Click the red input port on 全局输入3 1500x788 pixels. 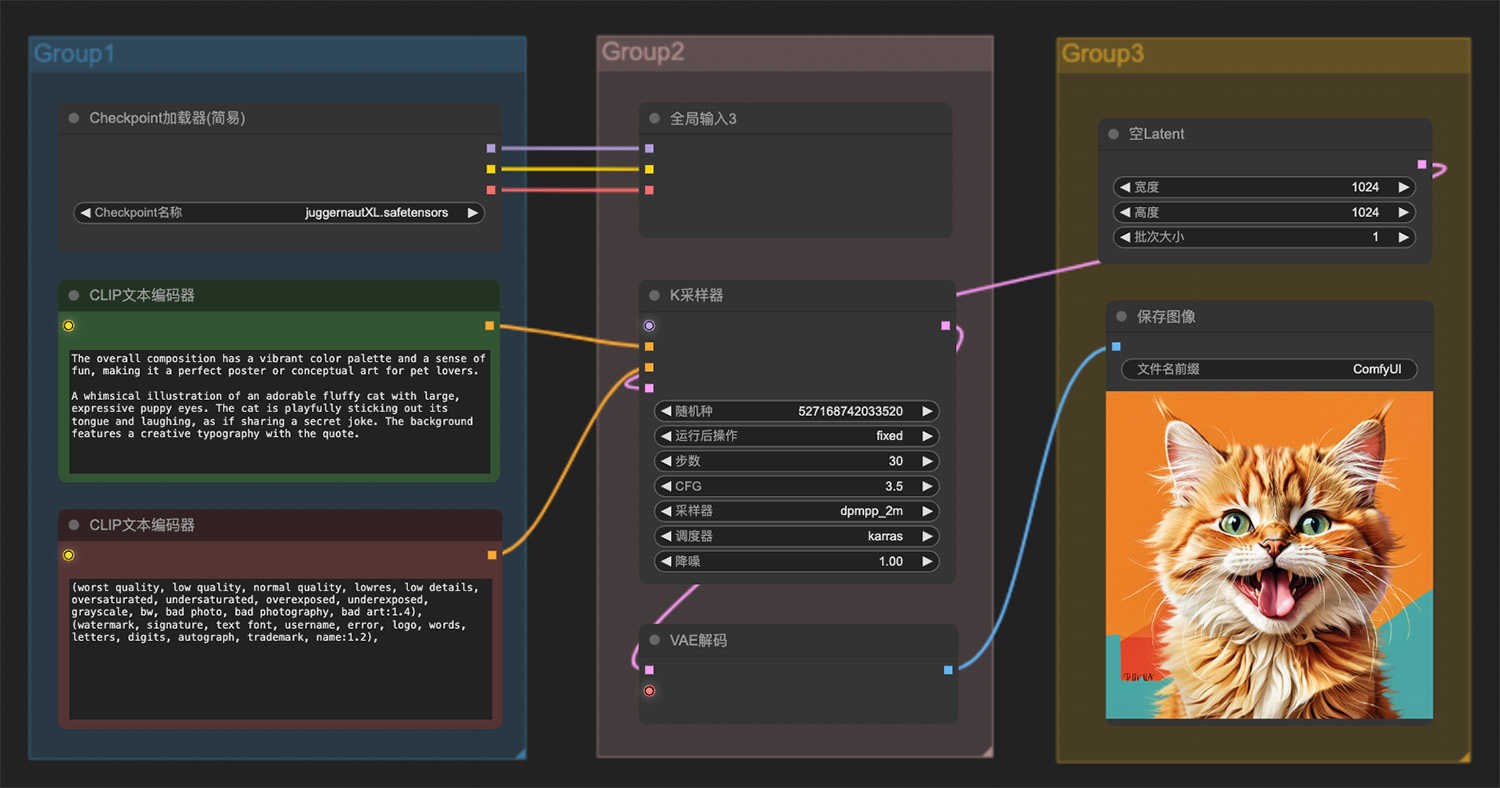[x=649, y=190]
